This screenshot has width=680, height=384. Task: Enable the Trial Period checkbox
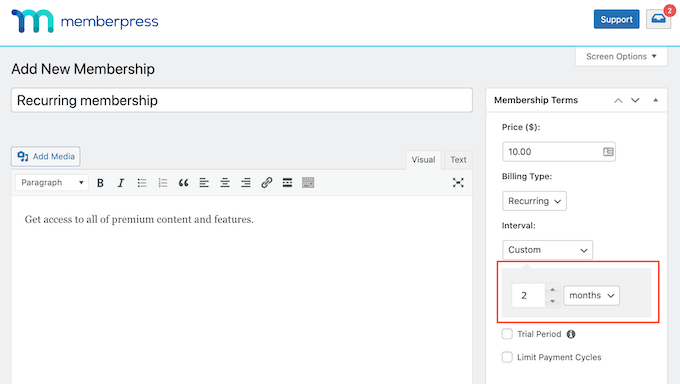point(507,334)
